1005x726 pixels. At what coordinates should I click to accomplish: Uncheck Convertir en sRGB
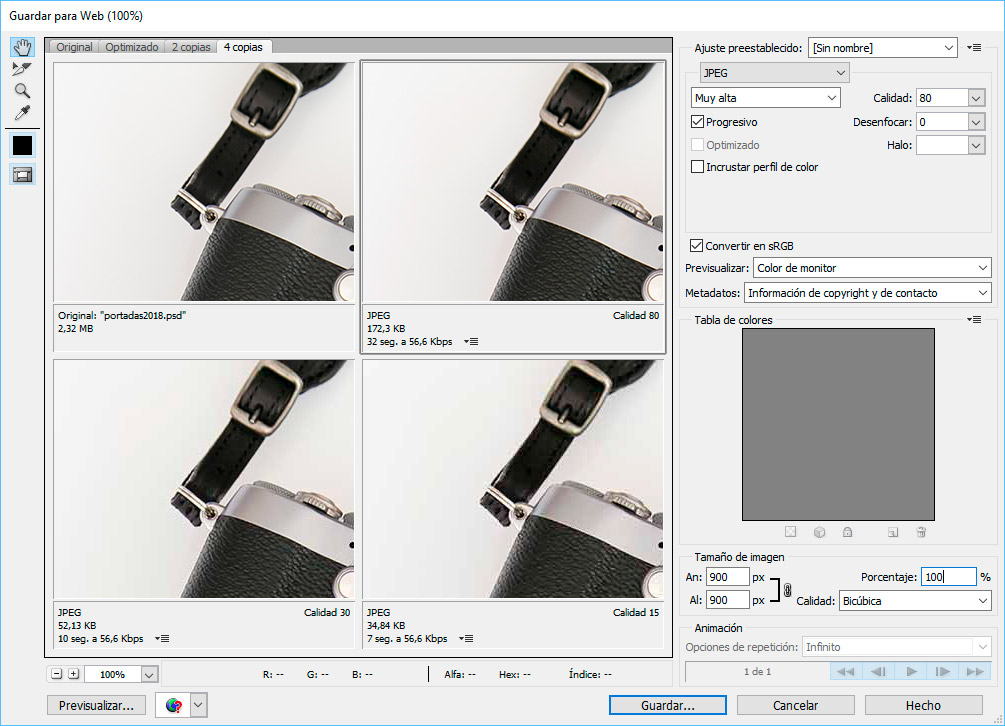(697, 245)
